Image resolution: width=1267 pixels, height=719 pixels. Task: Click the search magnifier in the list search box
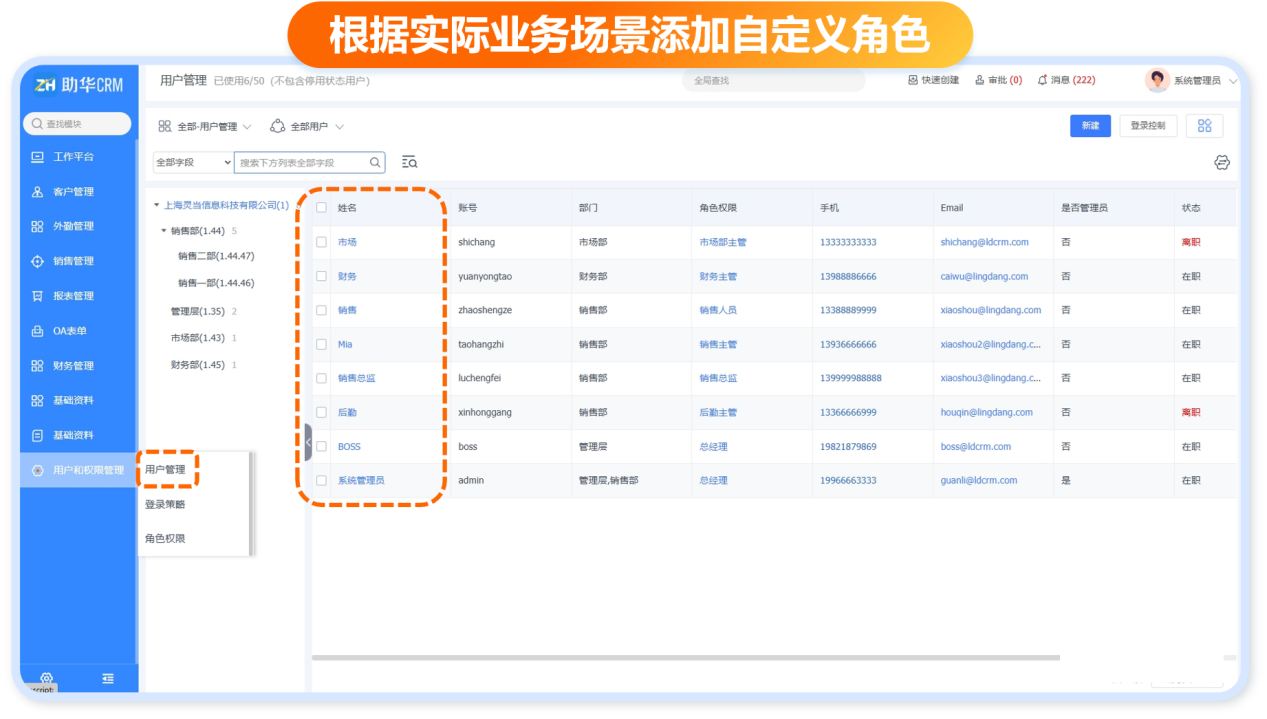(x=375, y=162)
